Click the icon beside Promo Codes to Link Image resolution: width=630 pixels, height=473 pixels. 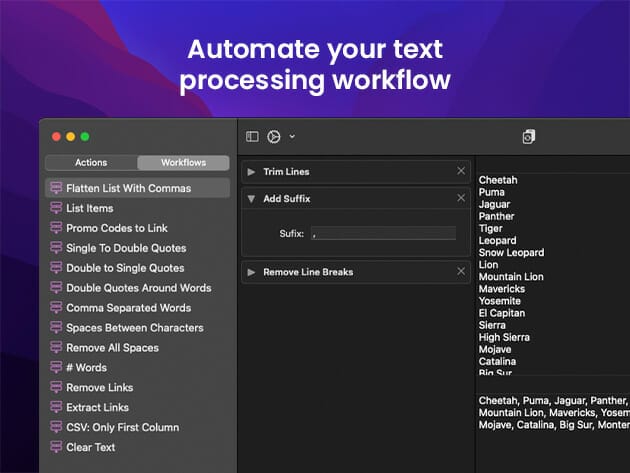(x=56, y=228)
